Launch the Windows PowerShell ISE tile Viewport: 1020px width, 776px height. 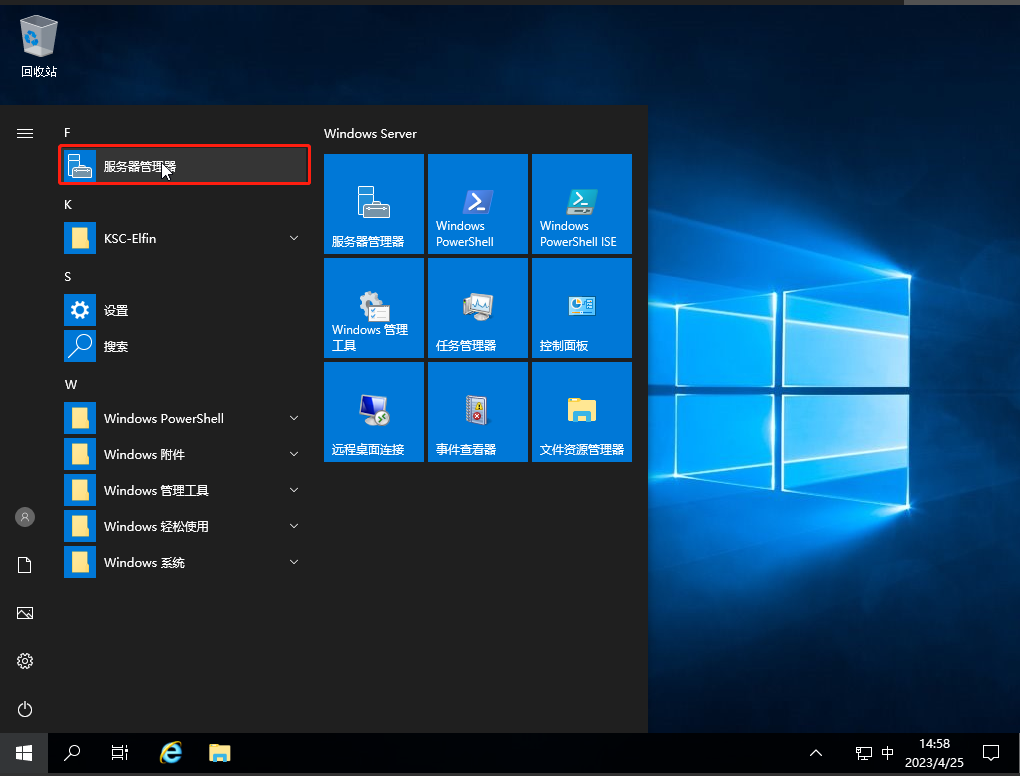coord(581,204)
